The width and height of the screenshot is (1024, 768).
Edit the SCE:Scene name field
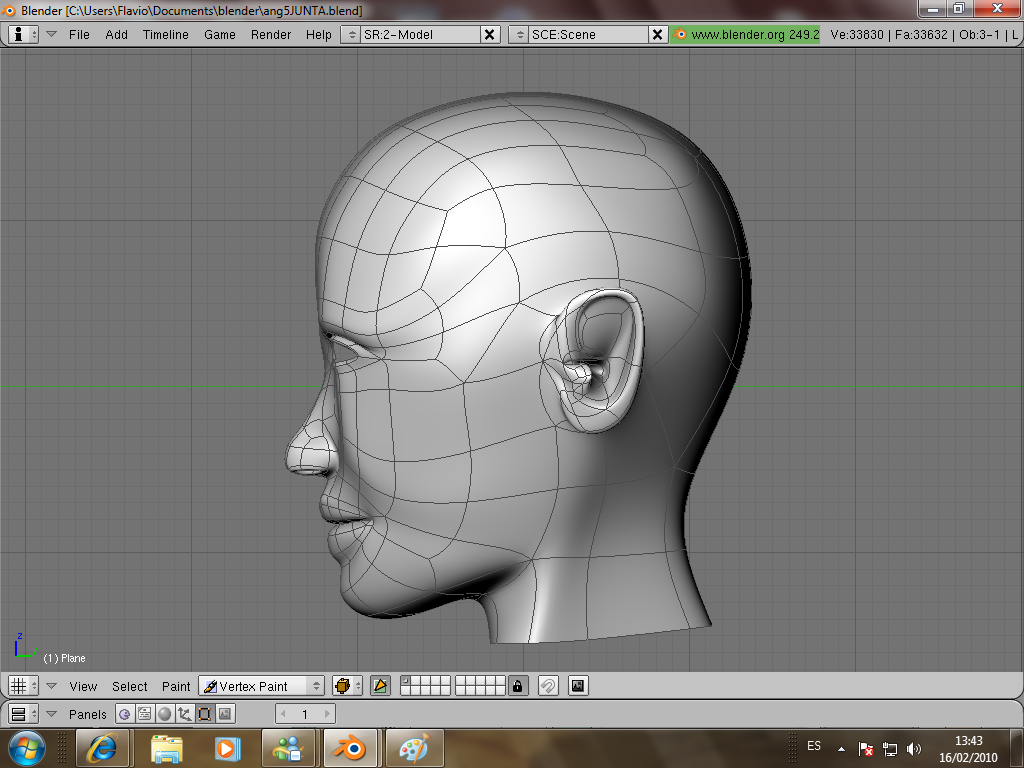pos(588,35)
